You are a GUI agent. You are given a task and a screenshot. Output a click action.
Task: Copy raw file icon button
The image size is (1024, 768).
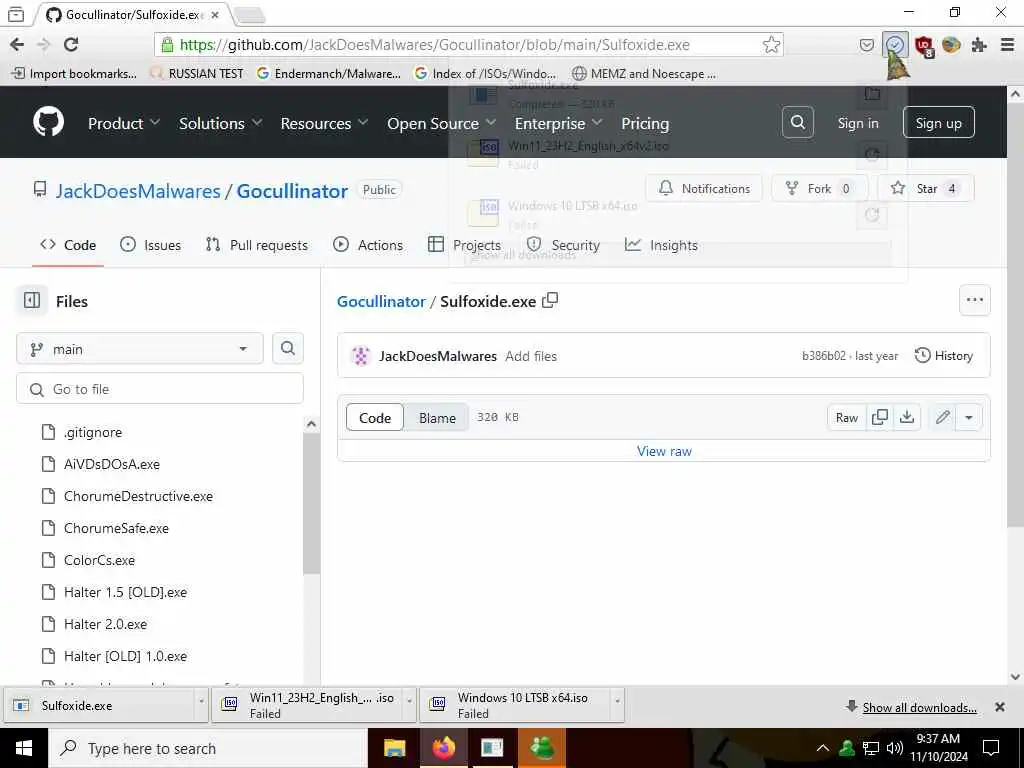(x=880, y=417)
